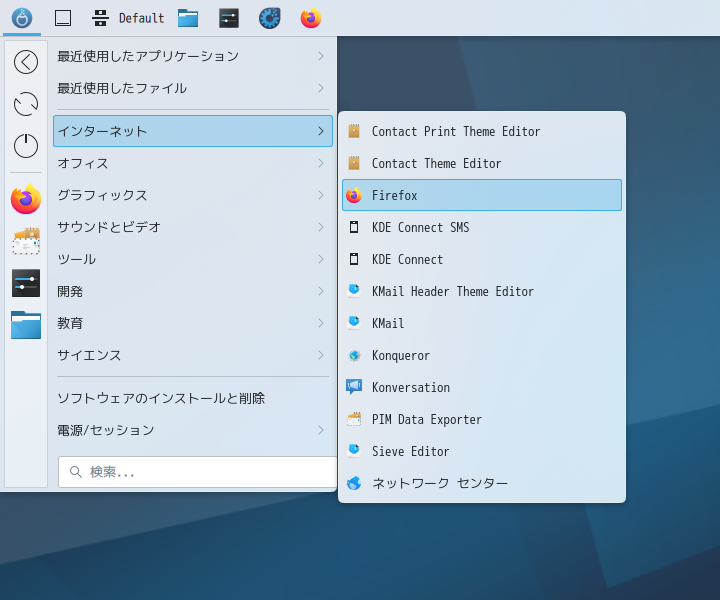The image size is (720, 600).
Task: Click the back arrow in the launcher sidebar
Action: click(26, 62)
